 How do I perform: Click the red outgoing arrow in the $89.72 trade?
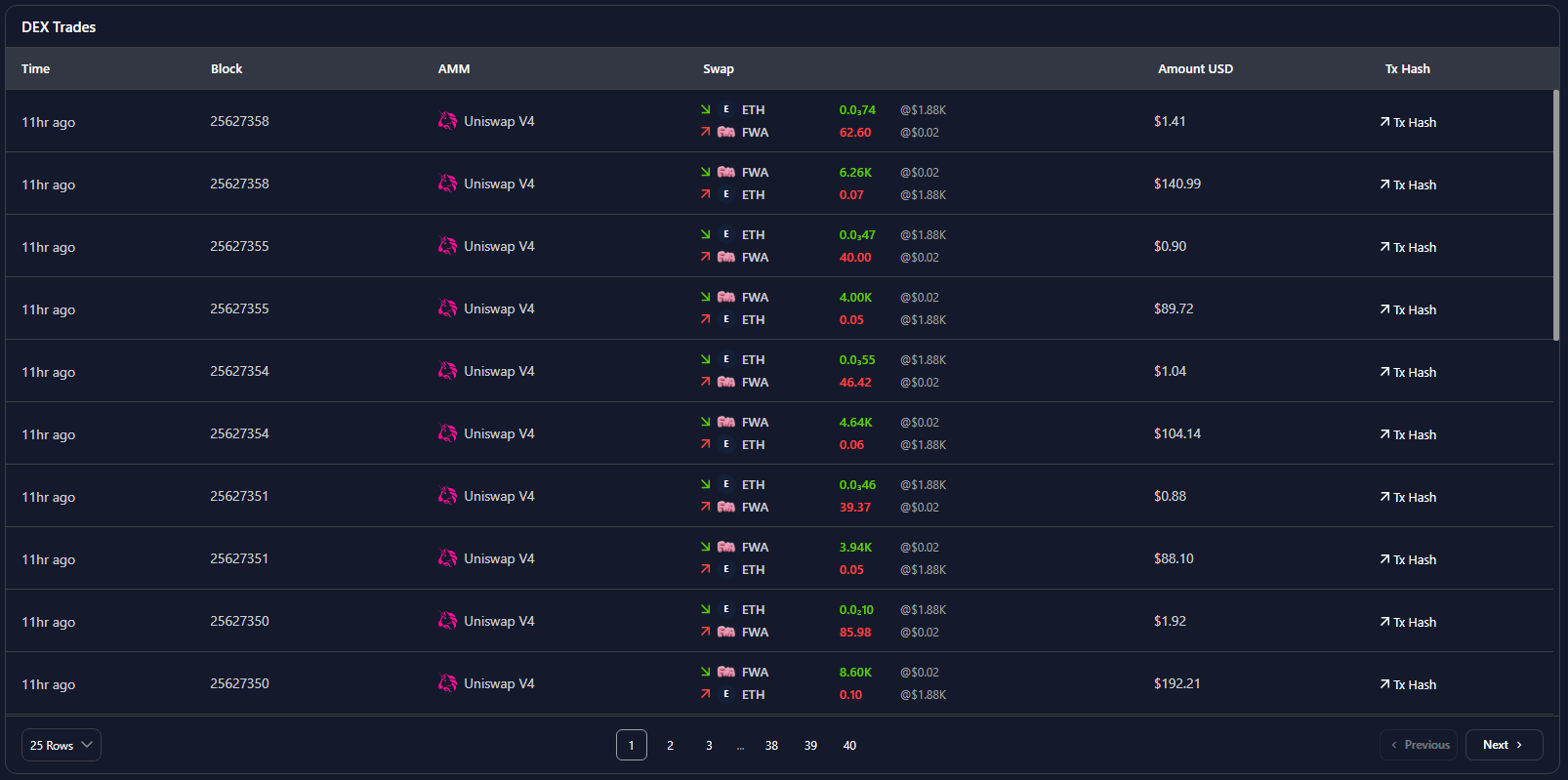705,319
